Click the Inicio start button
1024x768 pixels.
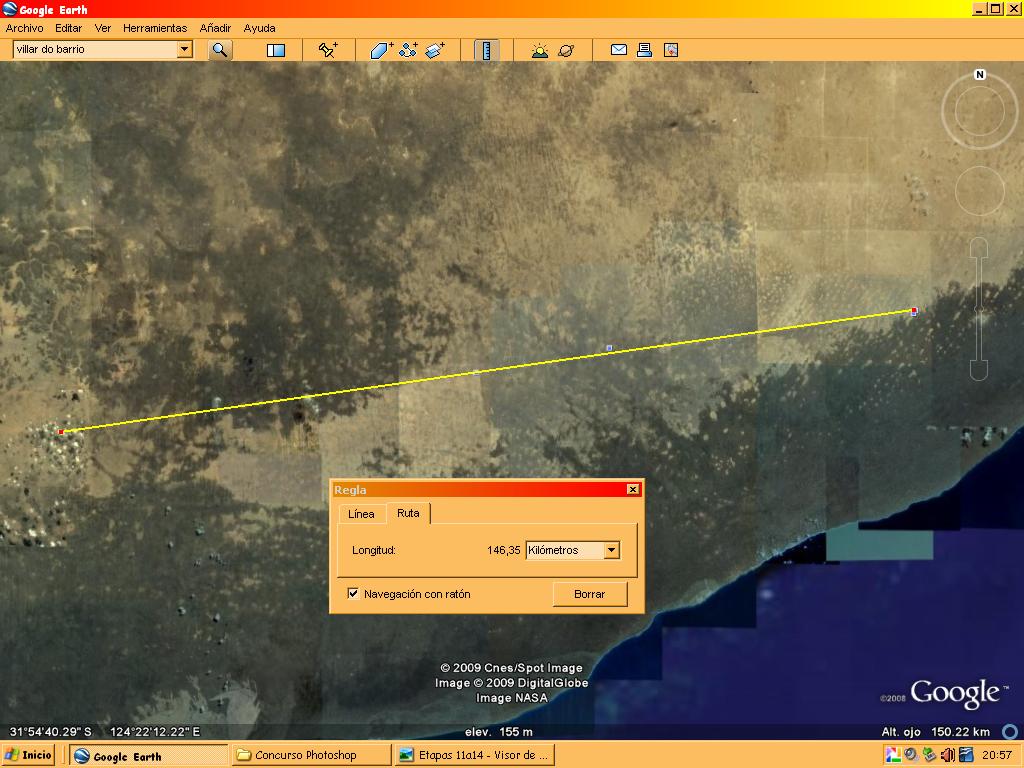28,755
